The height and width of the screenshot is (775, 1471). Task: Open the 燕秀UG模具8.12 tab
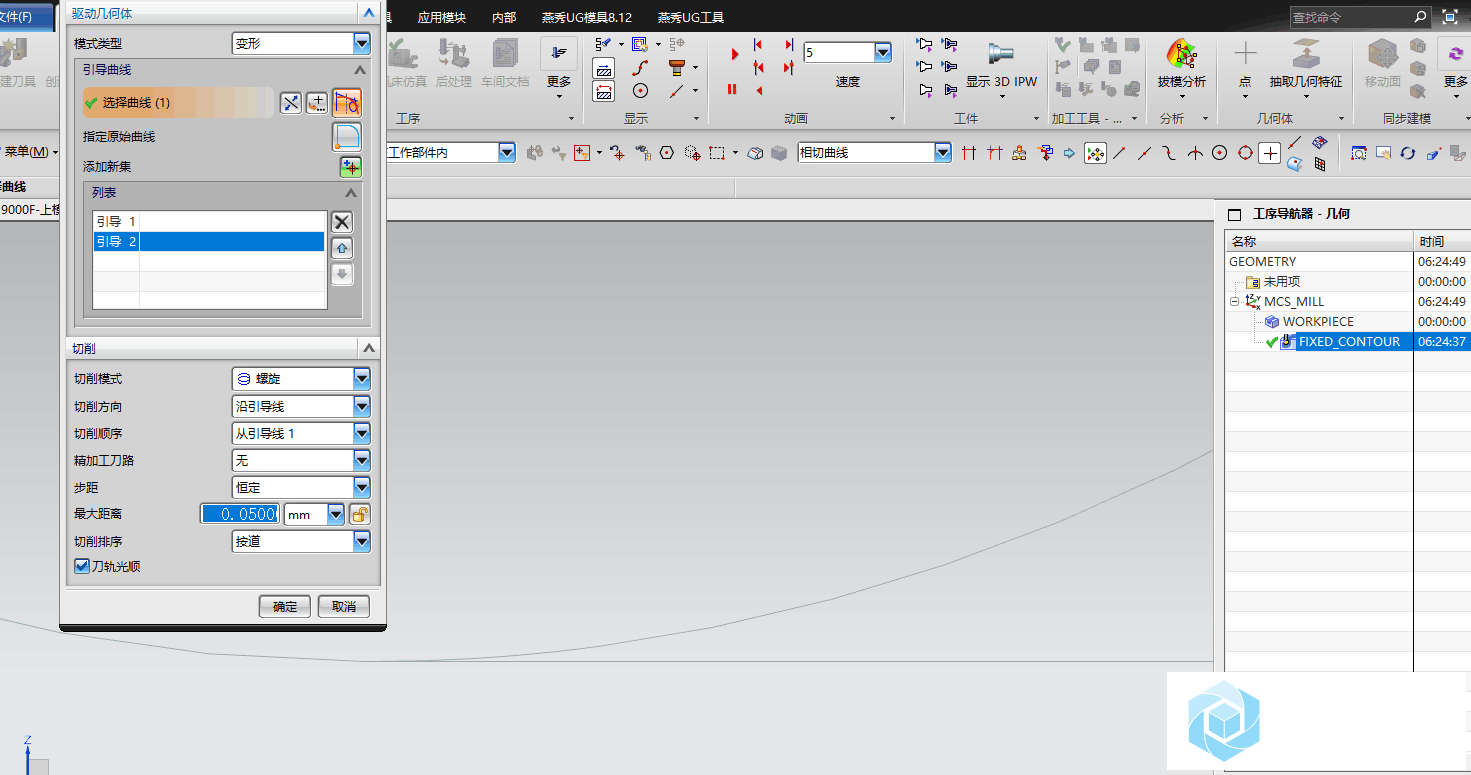(587, 17)
